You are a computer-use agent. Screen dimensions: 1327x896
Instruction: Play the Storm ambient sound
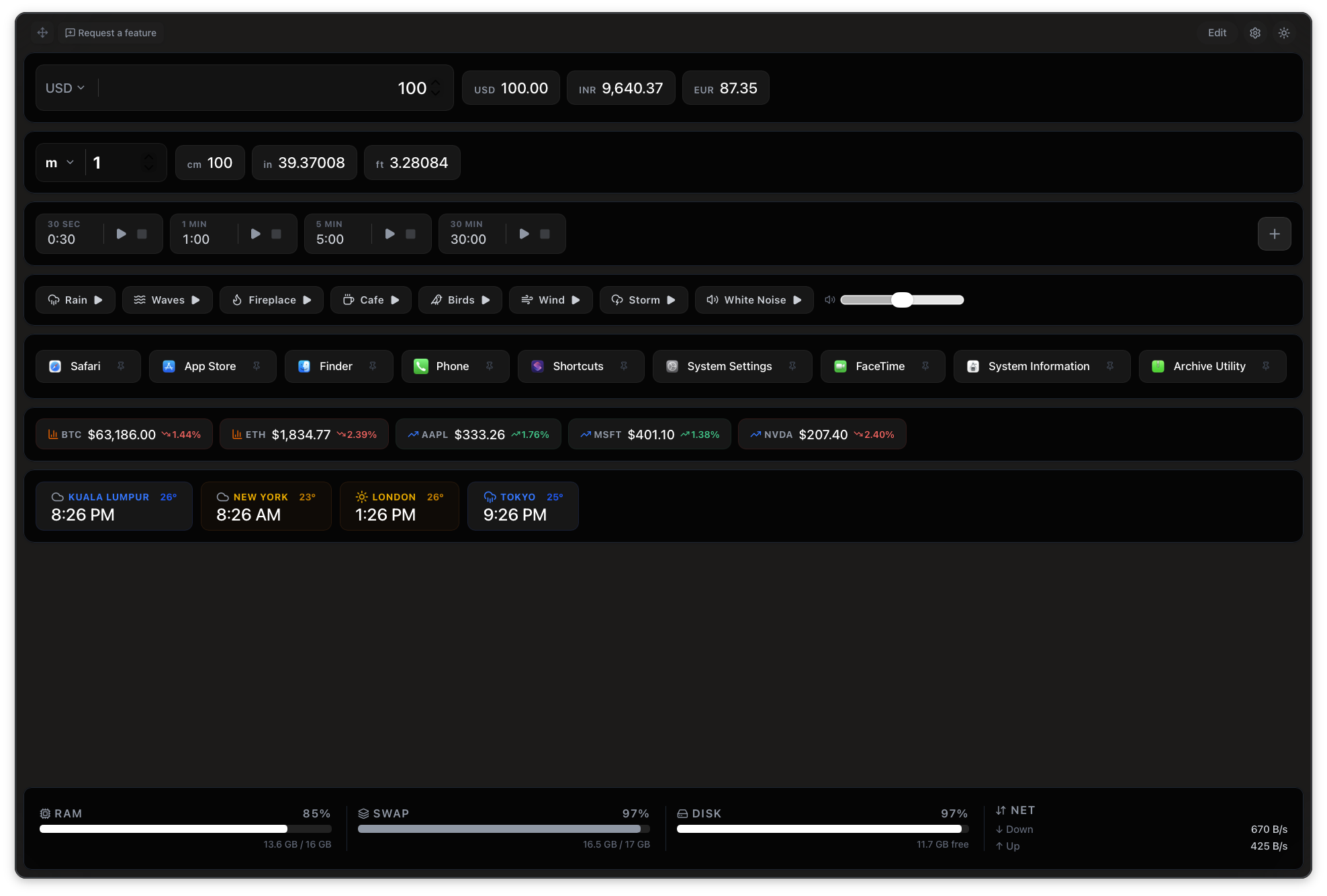(x=643, y=300)
